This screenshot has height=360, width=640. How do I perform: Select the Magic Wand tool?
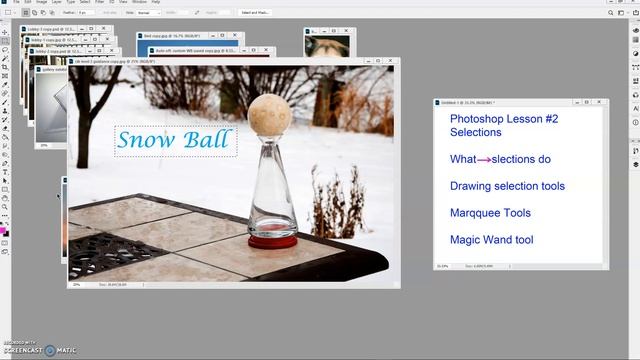click(x=5, y=58)
